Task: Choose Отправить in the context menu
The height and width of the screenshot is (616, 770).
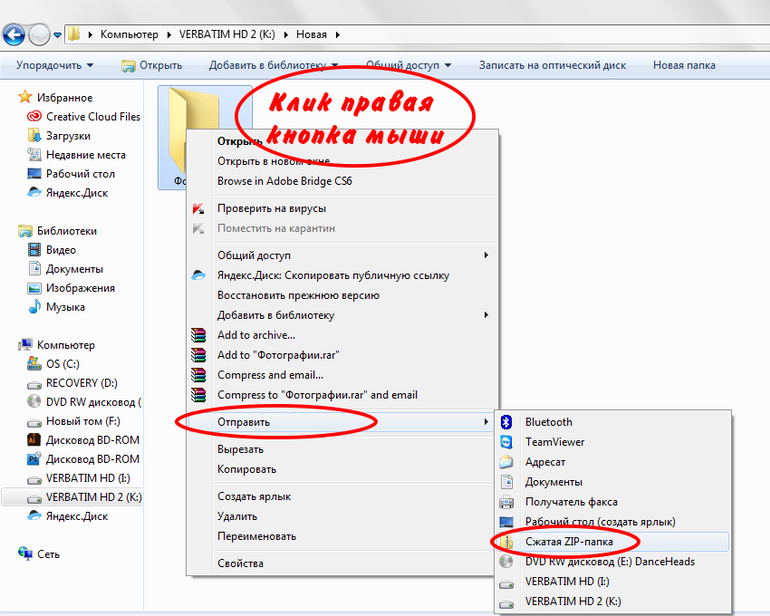Action: click(x=243, y=422)
